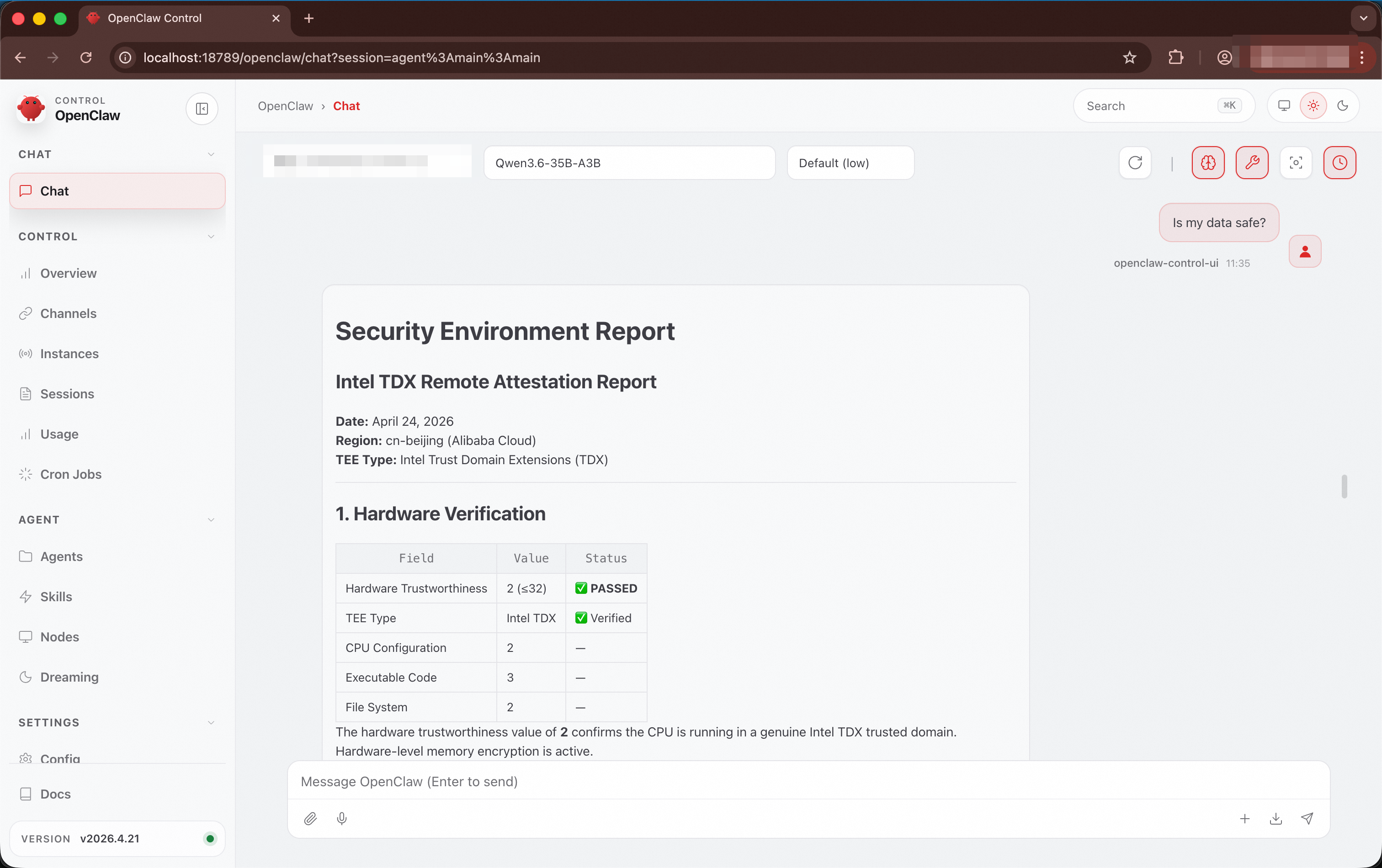Open Usage in the sidebar
1382x868 pixels.
(117, 434)
